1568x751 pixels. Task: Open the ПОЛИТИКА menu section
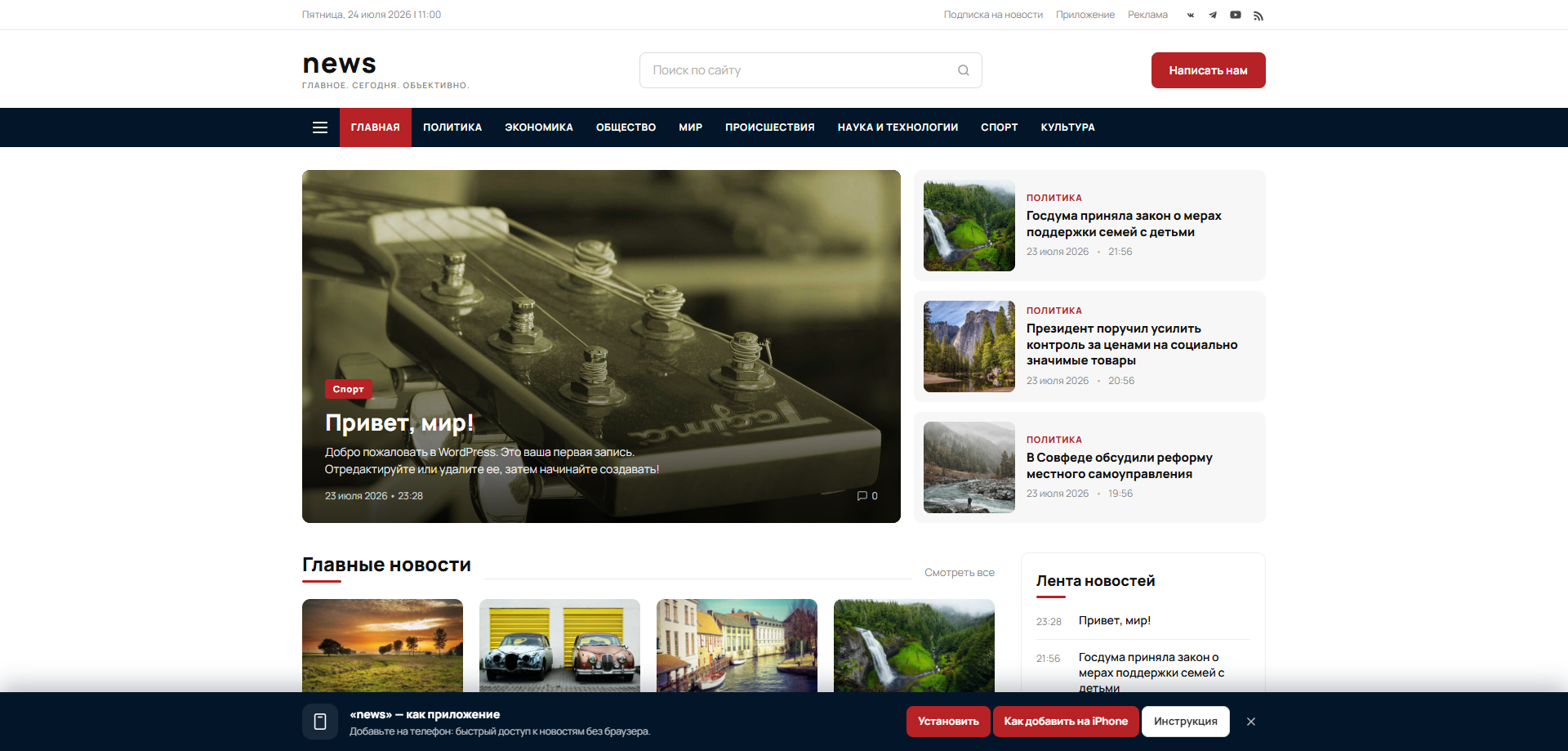[x=452, y=127]
